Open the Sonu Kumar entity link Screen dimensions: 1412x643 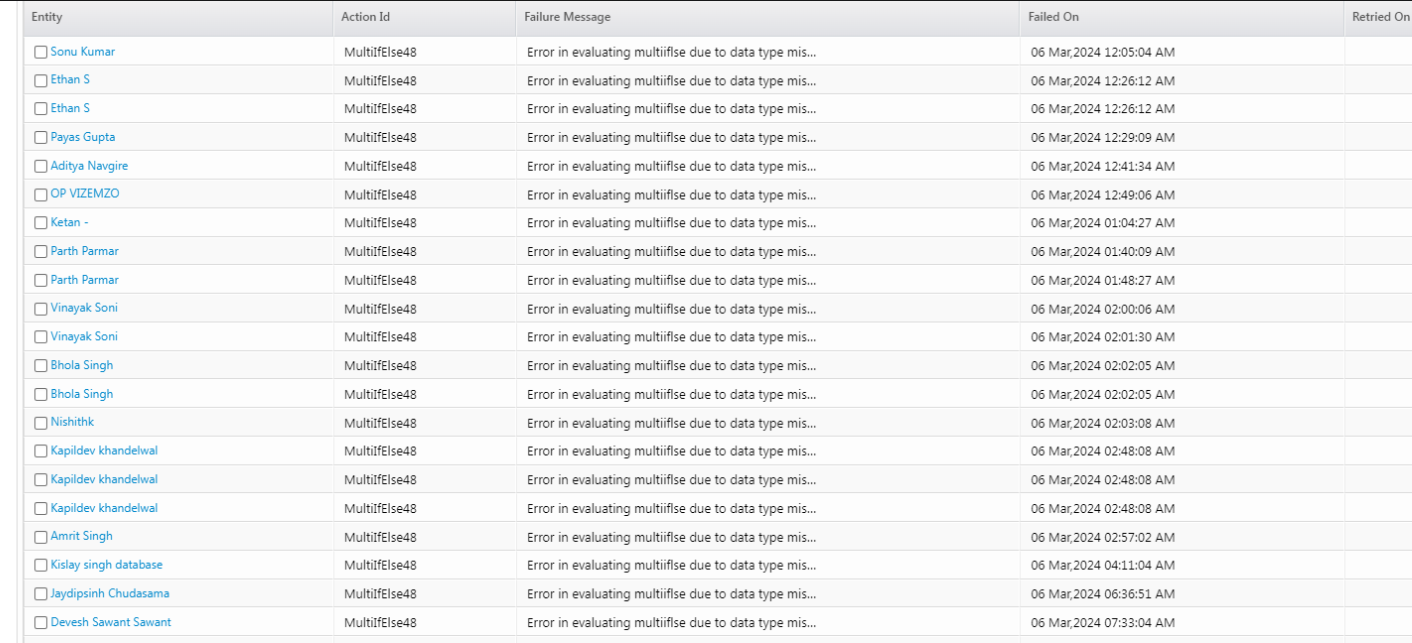point(83,52)
